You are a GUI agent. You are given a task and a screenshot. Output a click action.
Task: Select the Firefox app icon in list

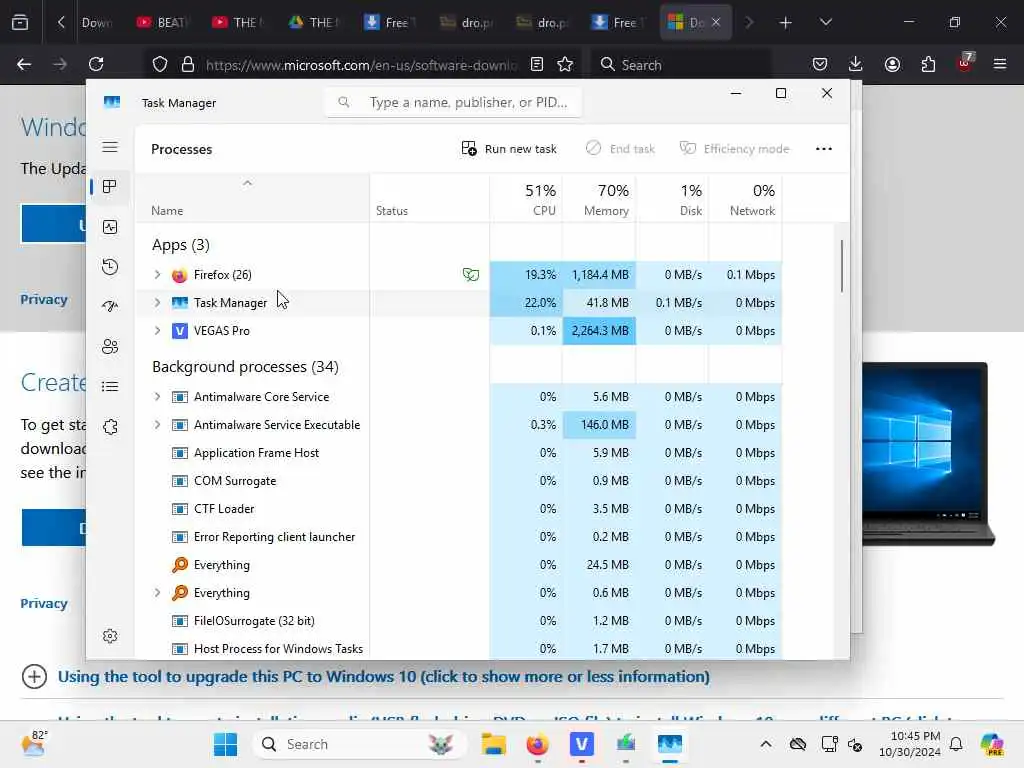pos(180,275)
